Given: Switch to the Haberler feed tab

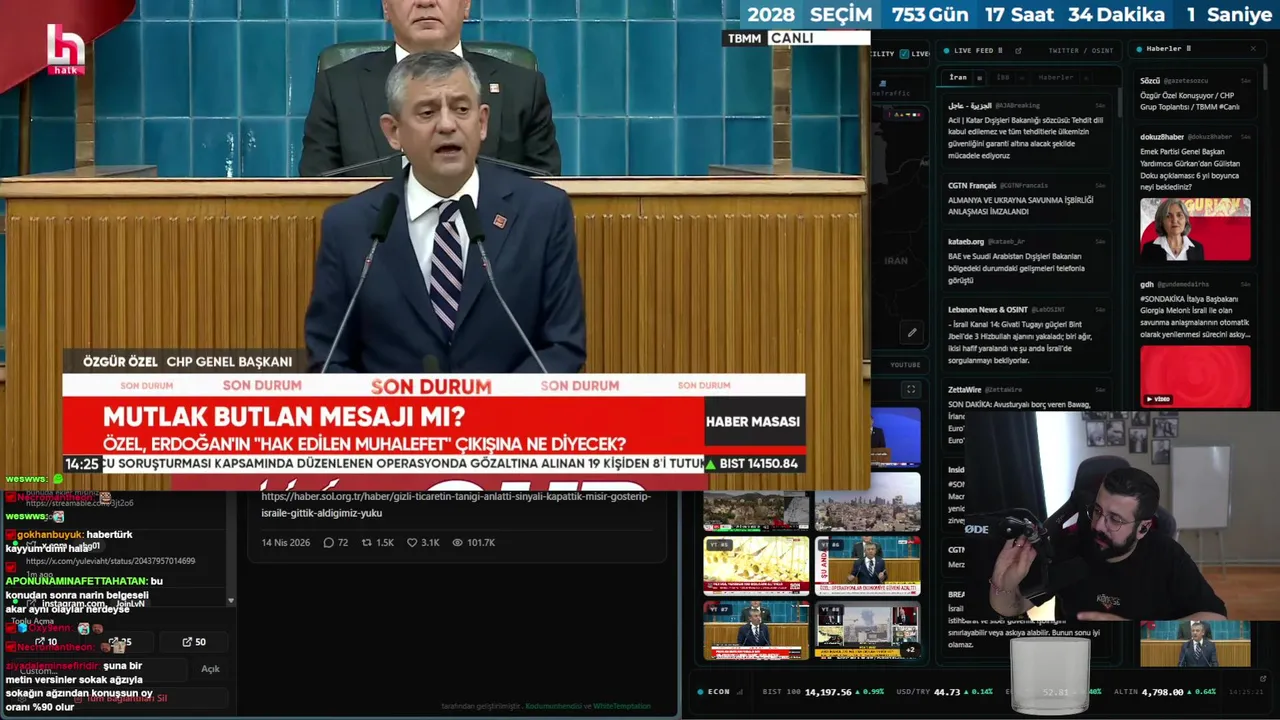Looking at the screenshot, I should click(x=1055, y=77).
